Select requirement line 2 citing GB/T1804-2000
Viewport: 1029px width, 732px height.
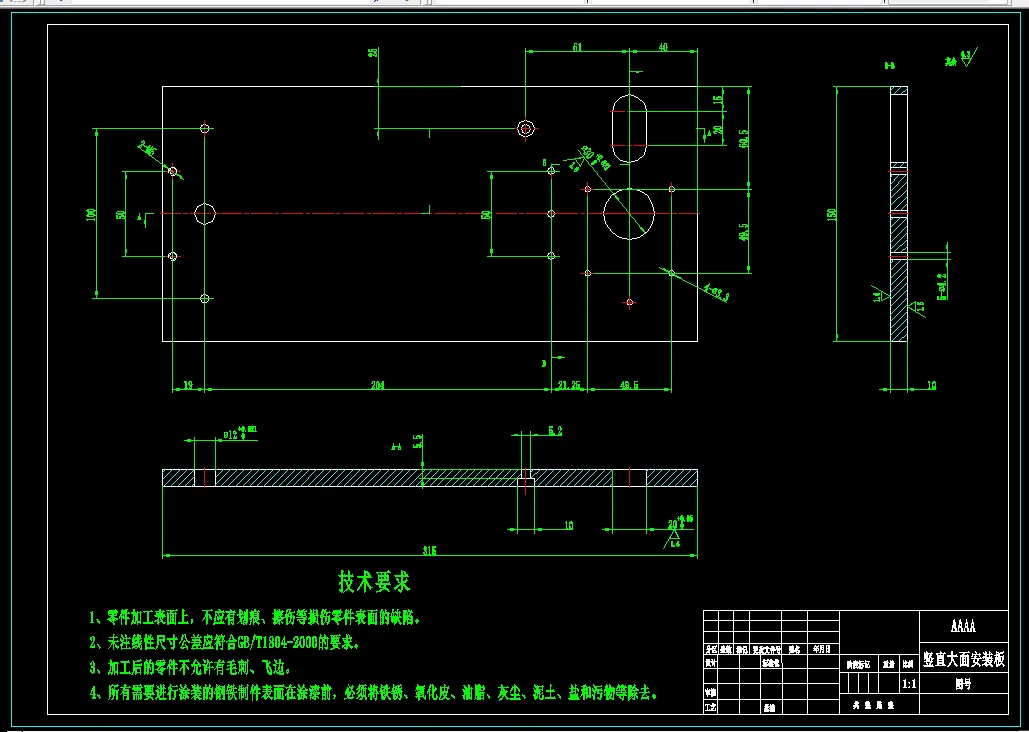(x=224, y=642)
